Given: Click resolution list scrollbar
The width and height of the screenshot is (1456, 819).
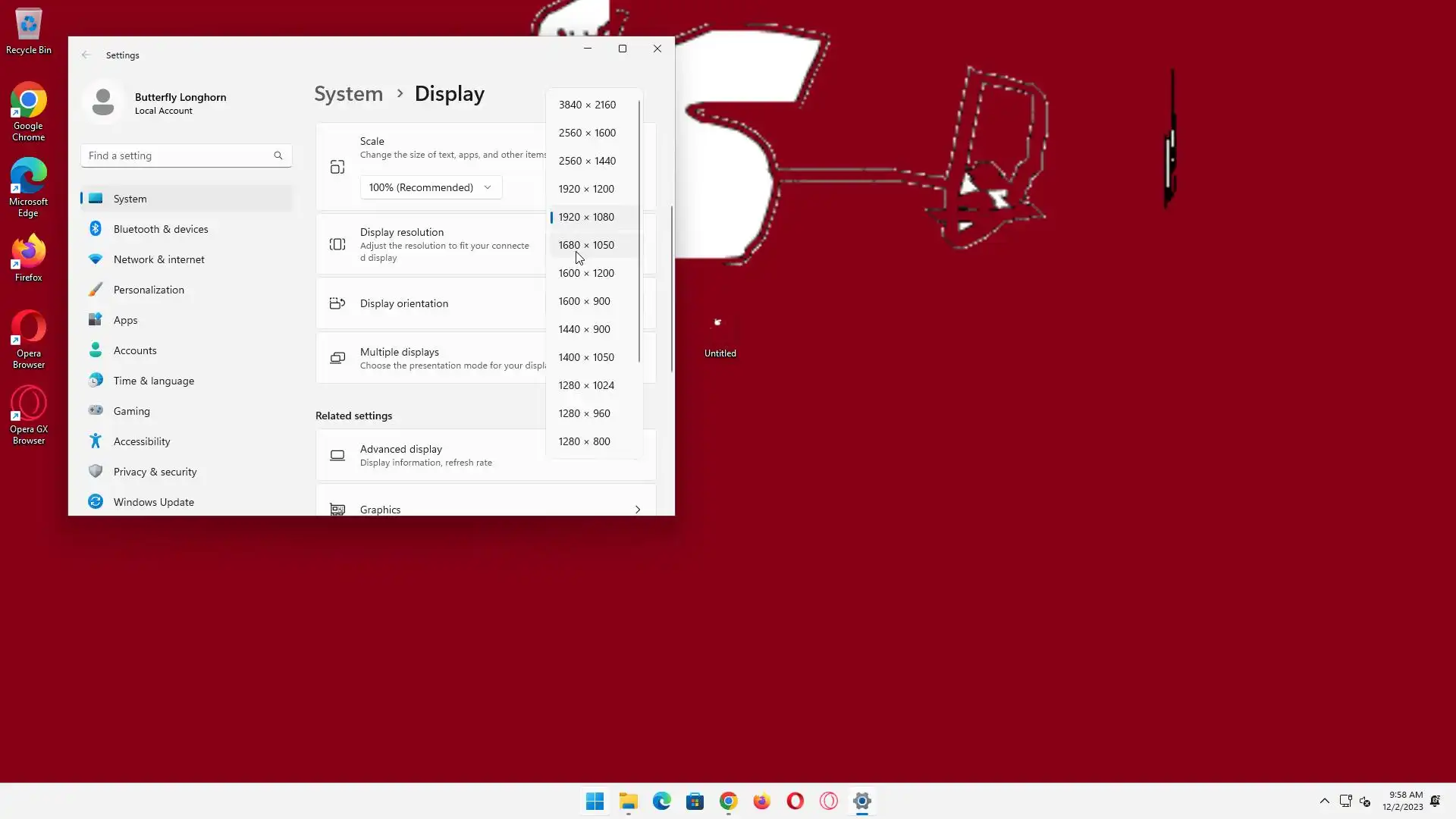Looking at the screenshot, I should (639, 227).
